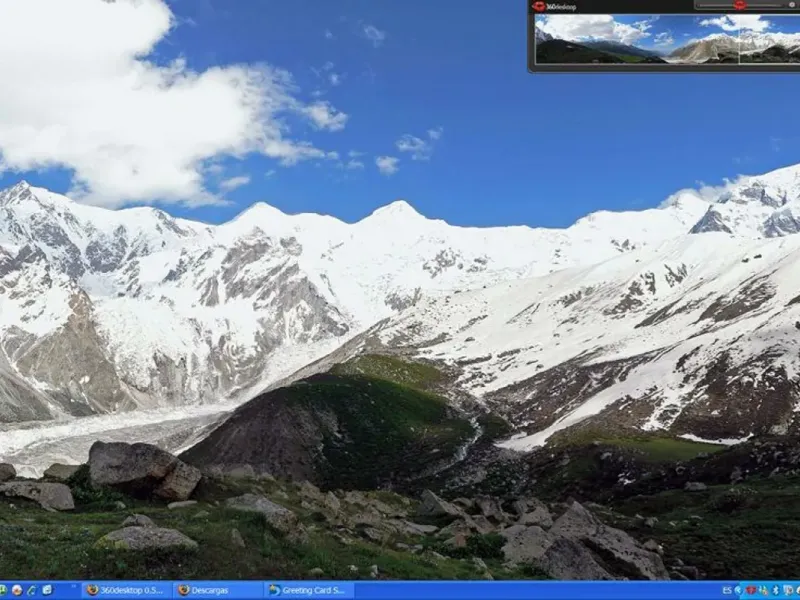
Task: Open the Bluetooth tray icon
Action: click(776, 590)
